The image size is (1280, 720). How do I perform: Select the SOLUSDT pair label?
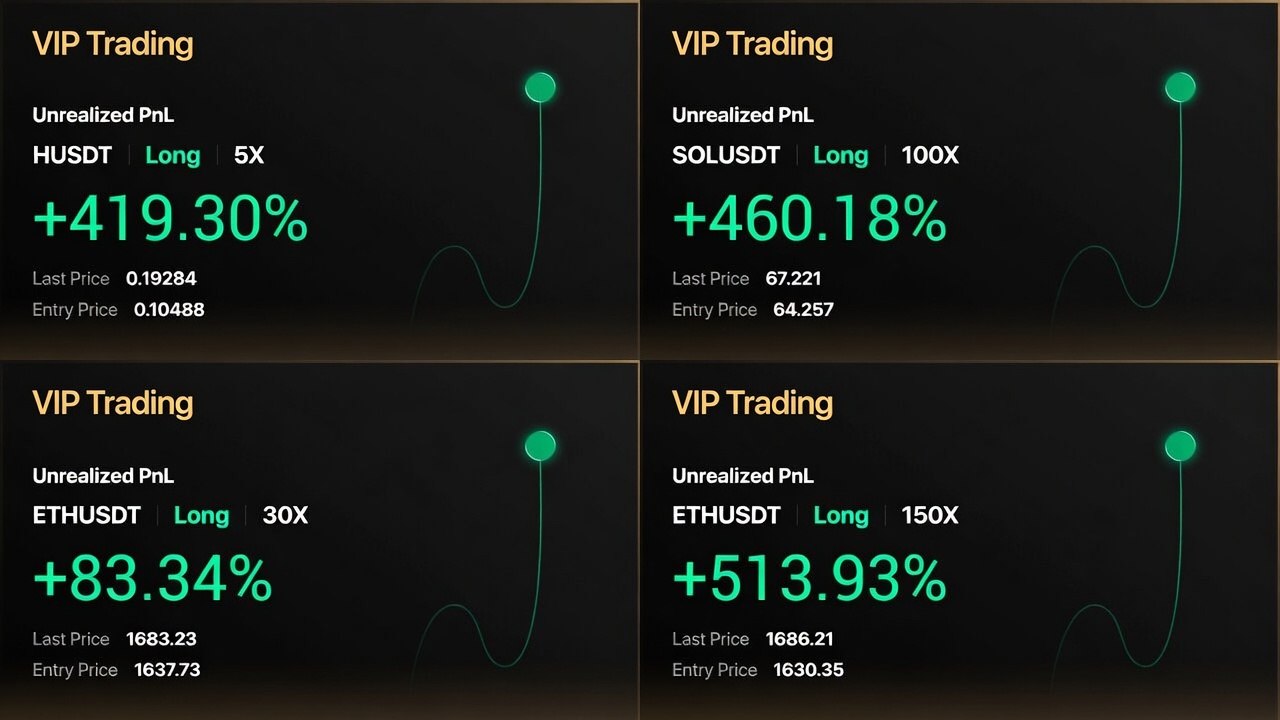click(x=726, y=155)
